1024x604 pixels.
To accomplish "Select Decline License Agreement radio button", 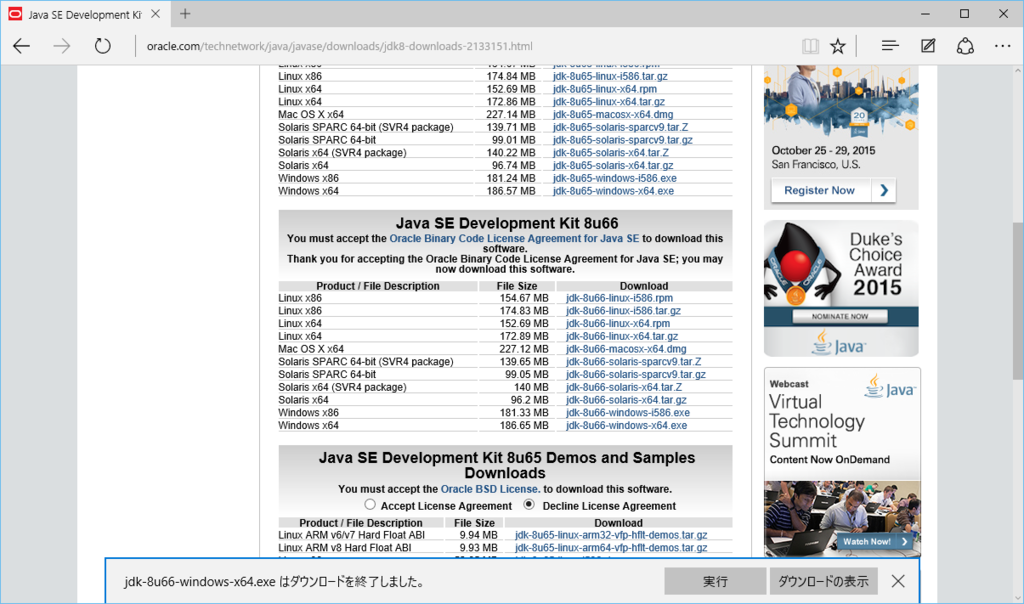I will pyautogui.click(x=529, y=505).
